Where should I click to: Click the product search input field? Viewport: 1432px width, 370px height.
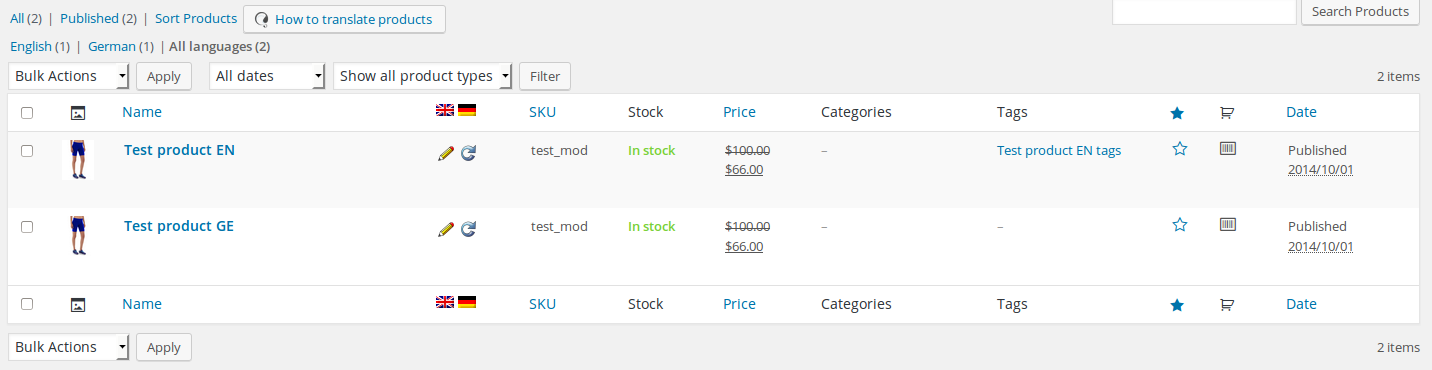1204,11
